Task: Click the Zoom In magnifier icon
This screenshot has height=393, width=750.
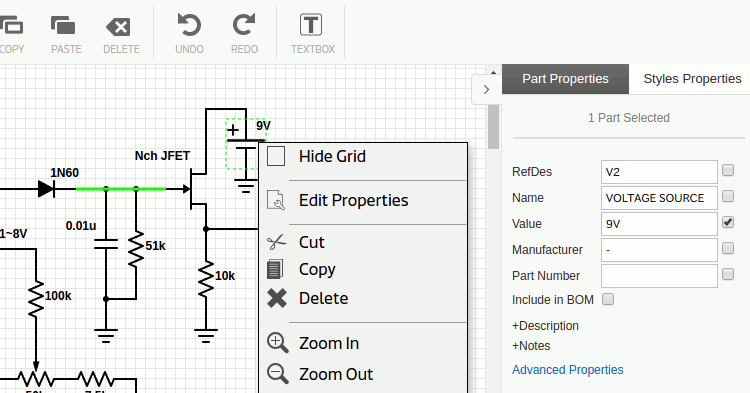Action: 277,343
